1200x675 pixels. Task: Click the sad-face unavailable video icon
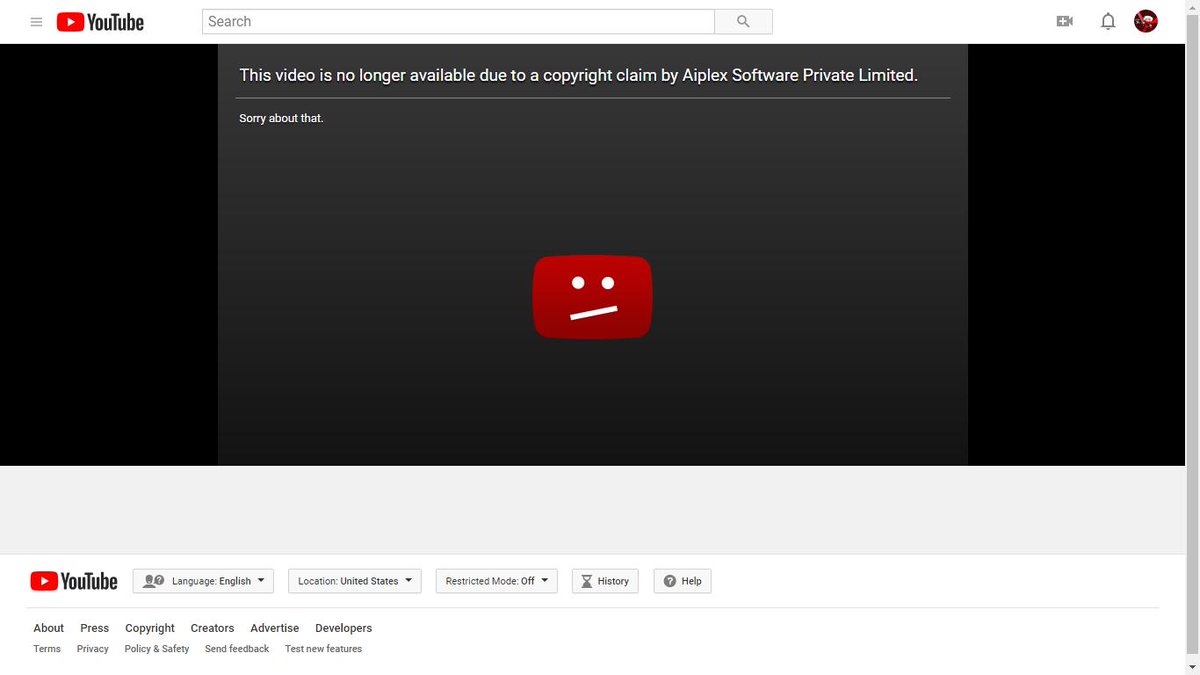[592, 297]
